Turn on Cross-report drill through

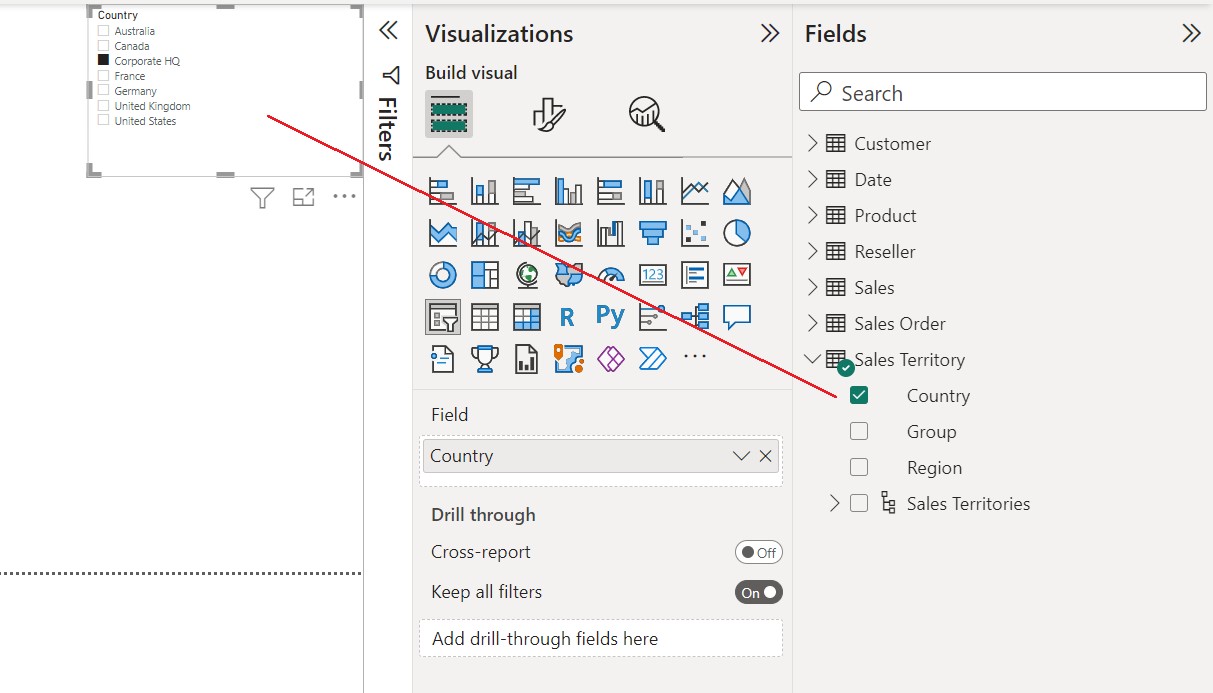[x=758, y=552]
